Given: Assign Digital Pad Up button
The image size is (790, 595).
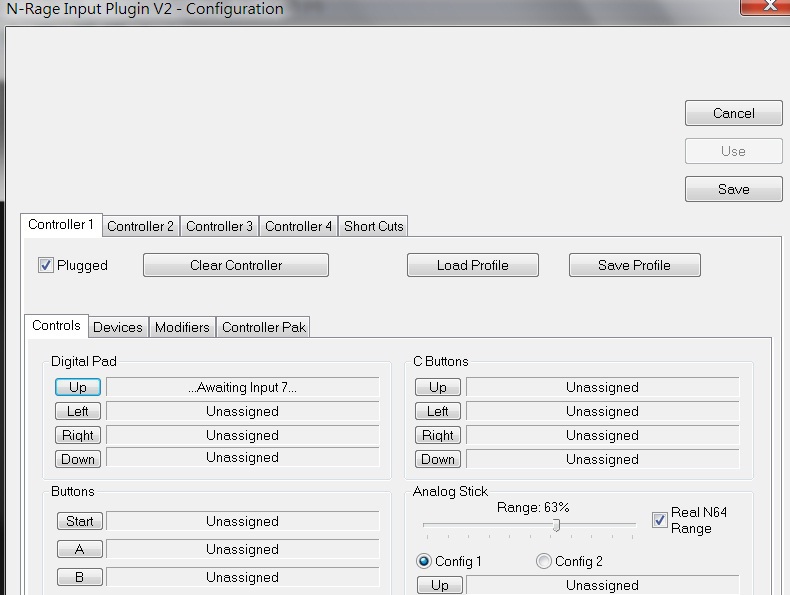Looking at the screenshot, I should [78, 387].
